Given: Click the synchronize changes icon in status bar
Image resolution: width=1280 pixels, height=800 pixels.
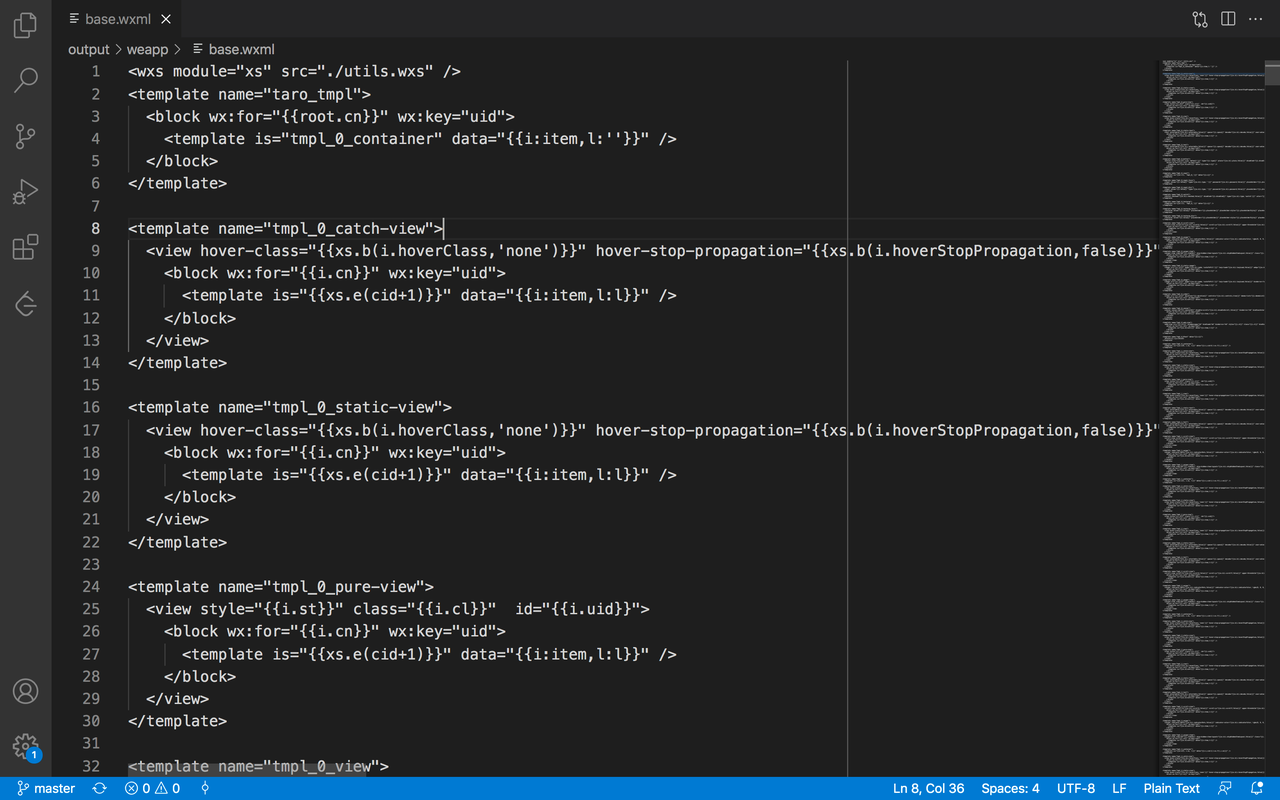Looking at the screenshot, I should click(x=99, y=788).
